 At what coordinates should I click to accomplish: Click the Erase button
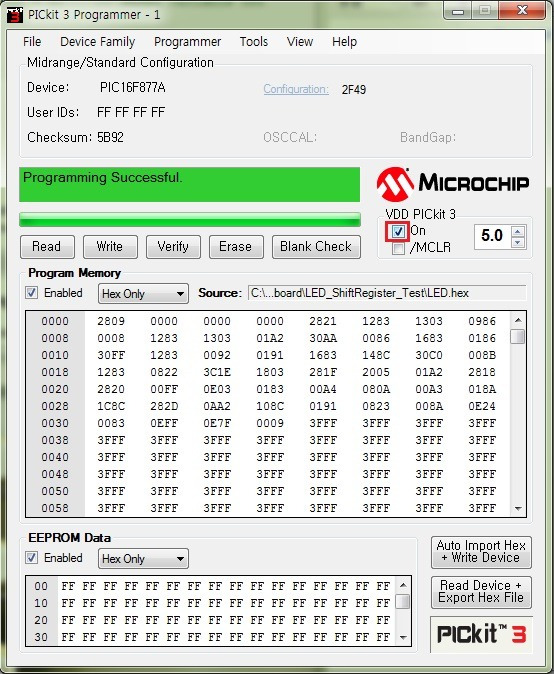click(x=236, y=247)
